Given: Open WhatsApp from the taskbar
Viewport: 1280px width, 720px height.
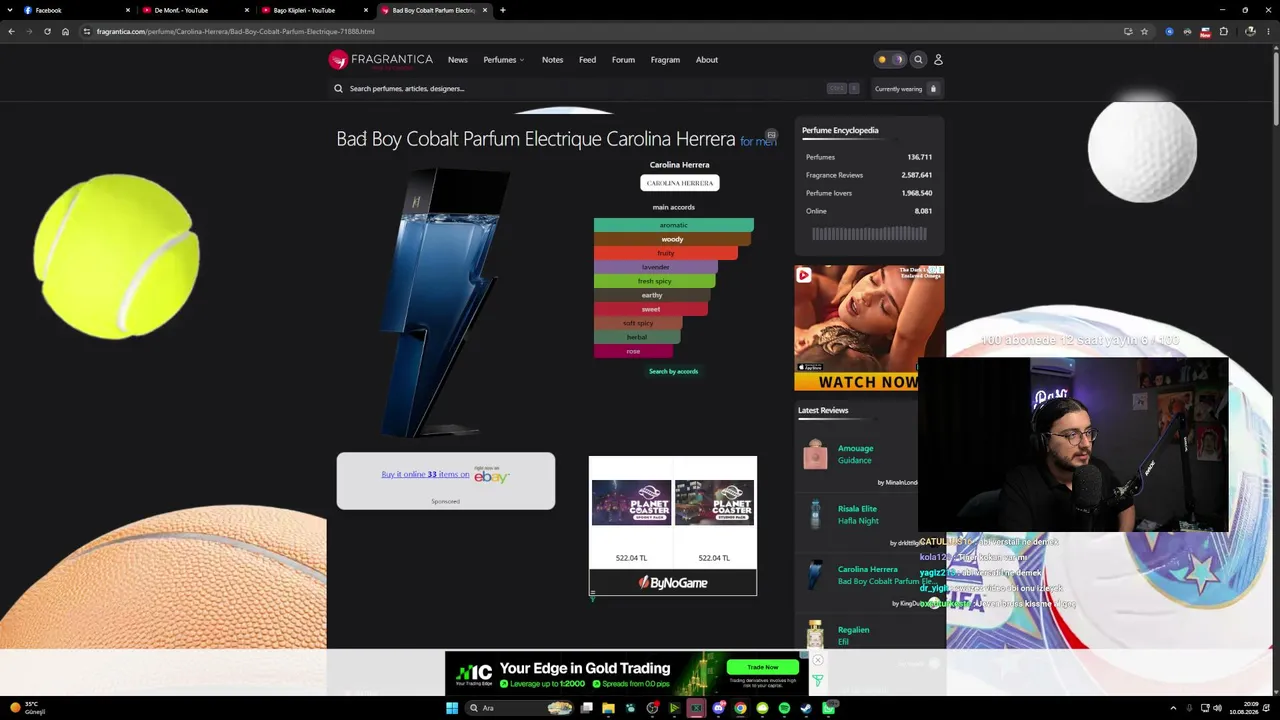Looking at the screenshot, I should coord(829,708).
